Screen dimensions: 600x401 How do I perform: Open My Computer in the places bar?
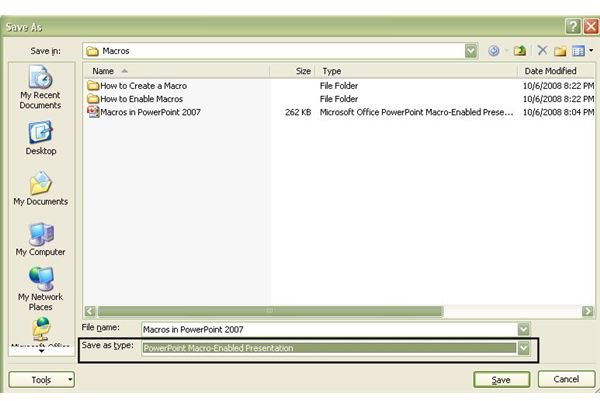41,239
